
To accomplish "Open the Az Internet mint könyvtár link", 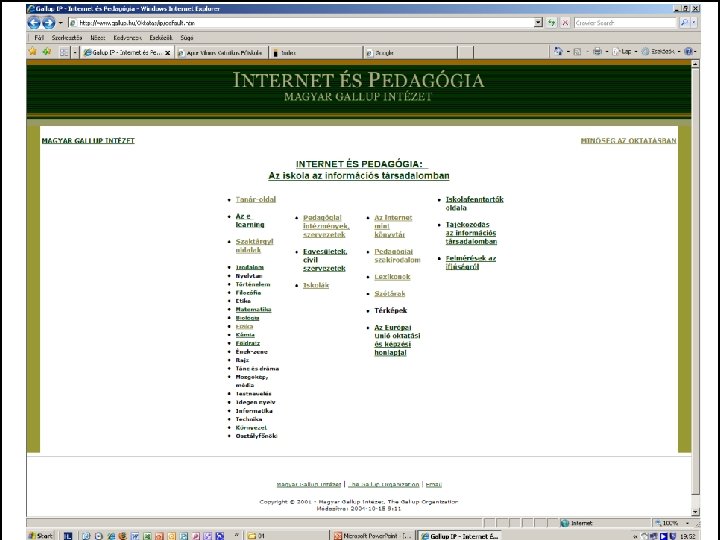I will coord(393,226).
